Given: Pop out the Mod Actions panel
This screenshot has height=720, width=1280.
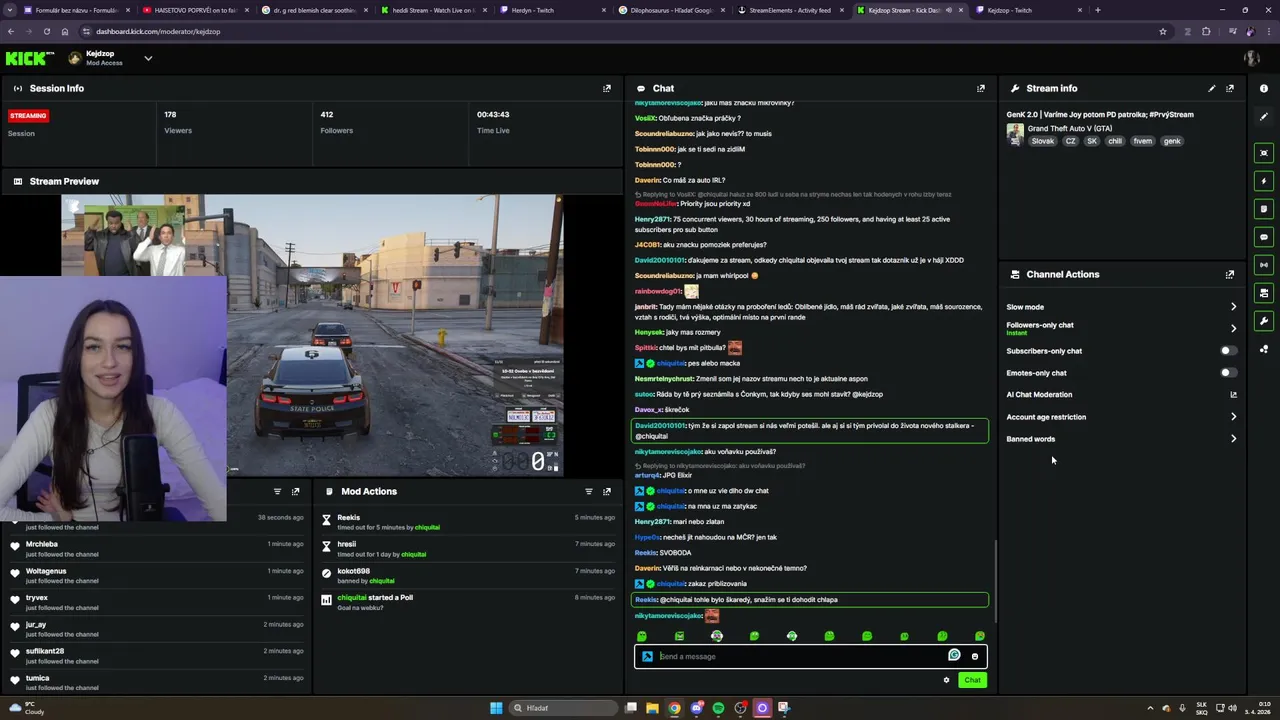Looking at the screenshot, I should pyautogui.click(x=607, y=491).
